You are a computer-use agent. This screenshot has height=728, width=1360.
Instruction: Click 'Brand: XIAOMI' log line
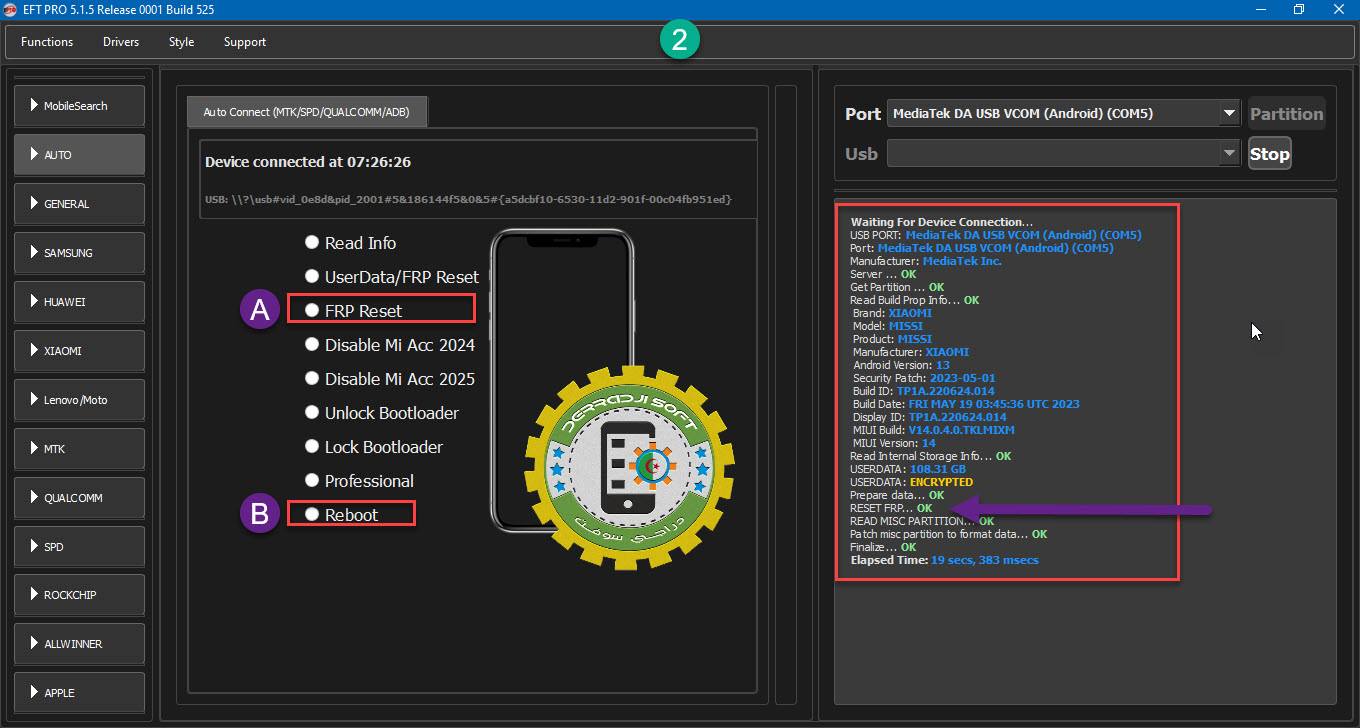pos(892,313)
